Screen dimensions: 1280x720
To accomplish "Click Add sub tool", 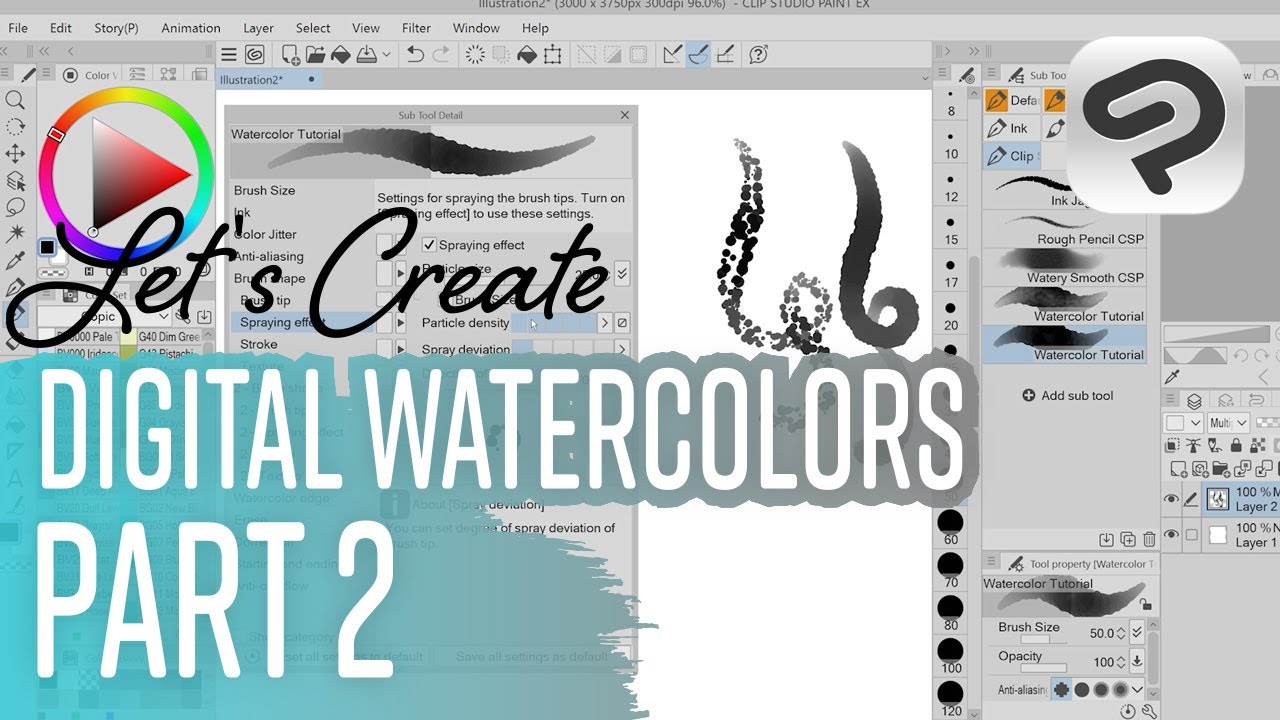I will tap(1068, 395).
